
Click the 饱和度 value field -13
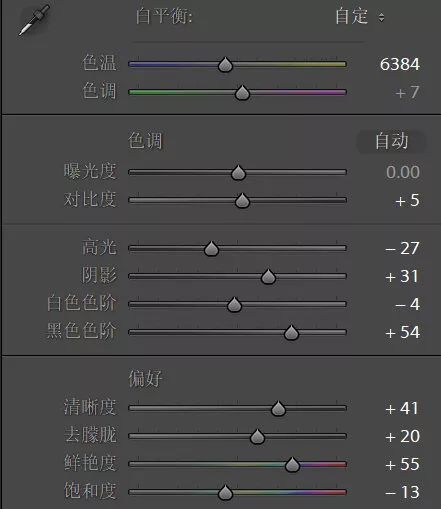(402, 492)
